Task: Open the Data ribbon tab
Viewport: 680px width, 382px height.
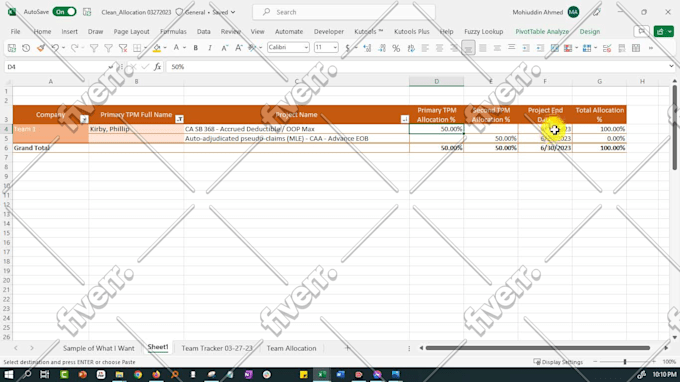Action: (203, 32)
